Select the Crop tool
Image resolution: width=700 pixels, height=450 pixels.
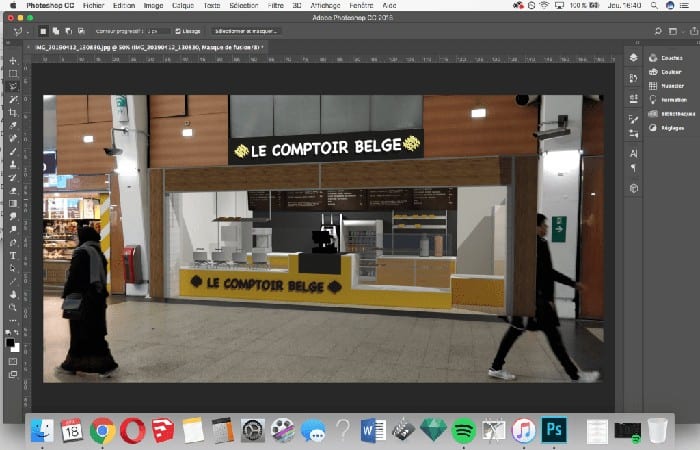coord(13,112)
